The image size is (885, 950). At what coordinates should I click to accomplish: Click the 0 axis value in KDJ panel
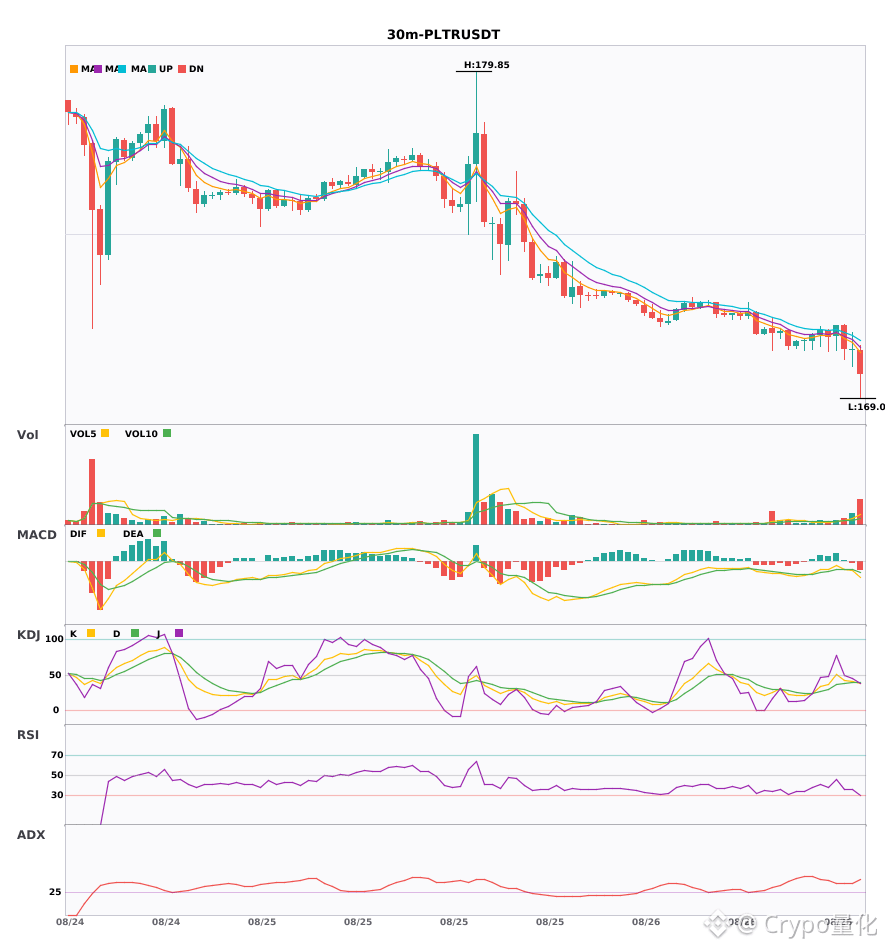(x=56, y=710)
